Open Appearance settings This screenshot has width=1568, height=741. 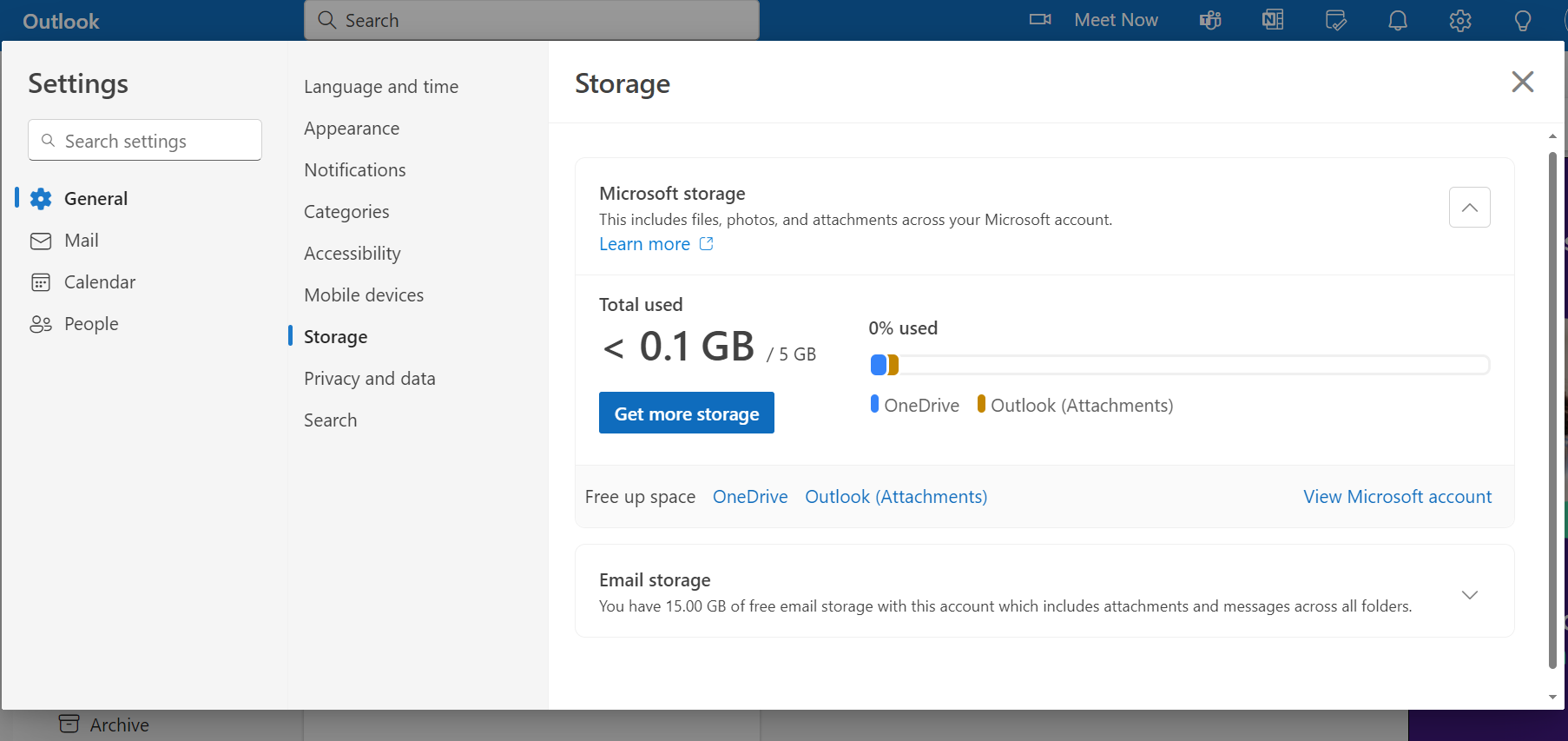click(x=352, y=129)
